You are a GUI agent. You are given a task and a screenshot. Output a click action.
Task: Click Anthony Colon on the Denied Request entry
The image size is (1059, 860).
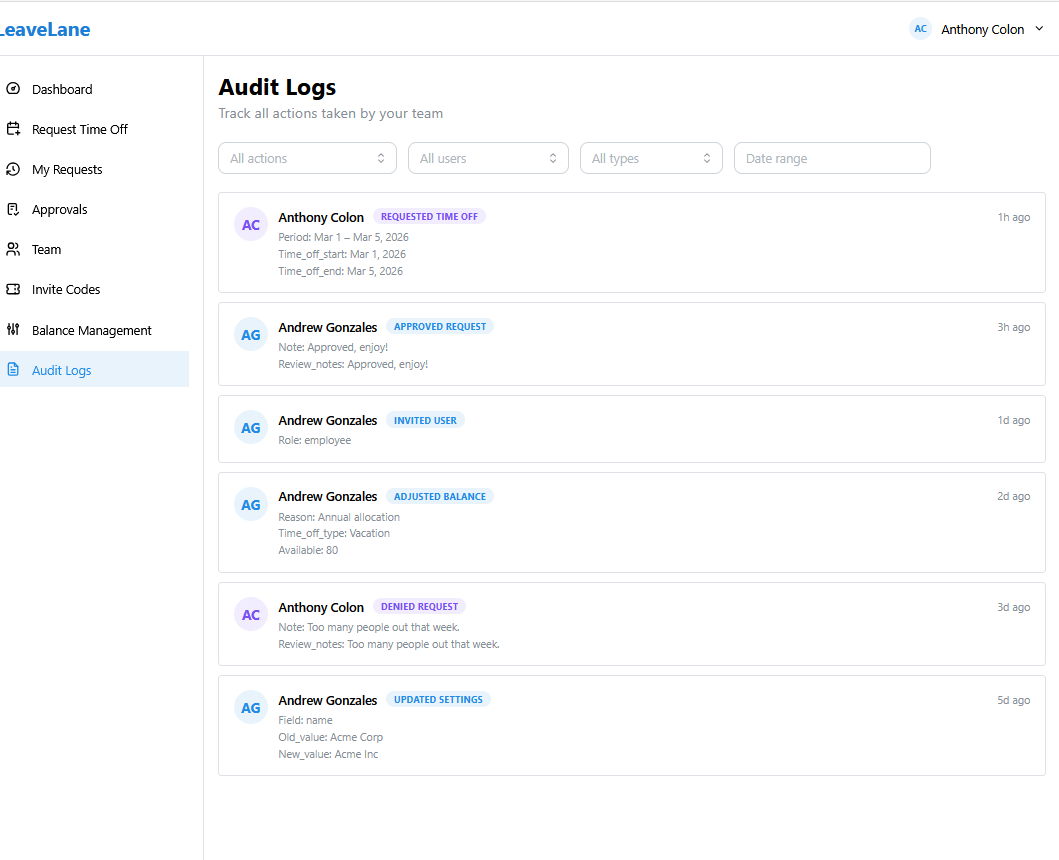pos(321,607)
